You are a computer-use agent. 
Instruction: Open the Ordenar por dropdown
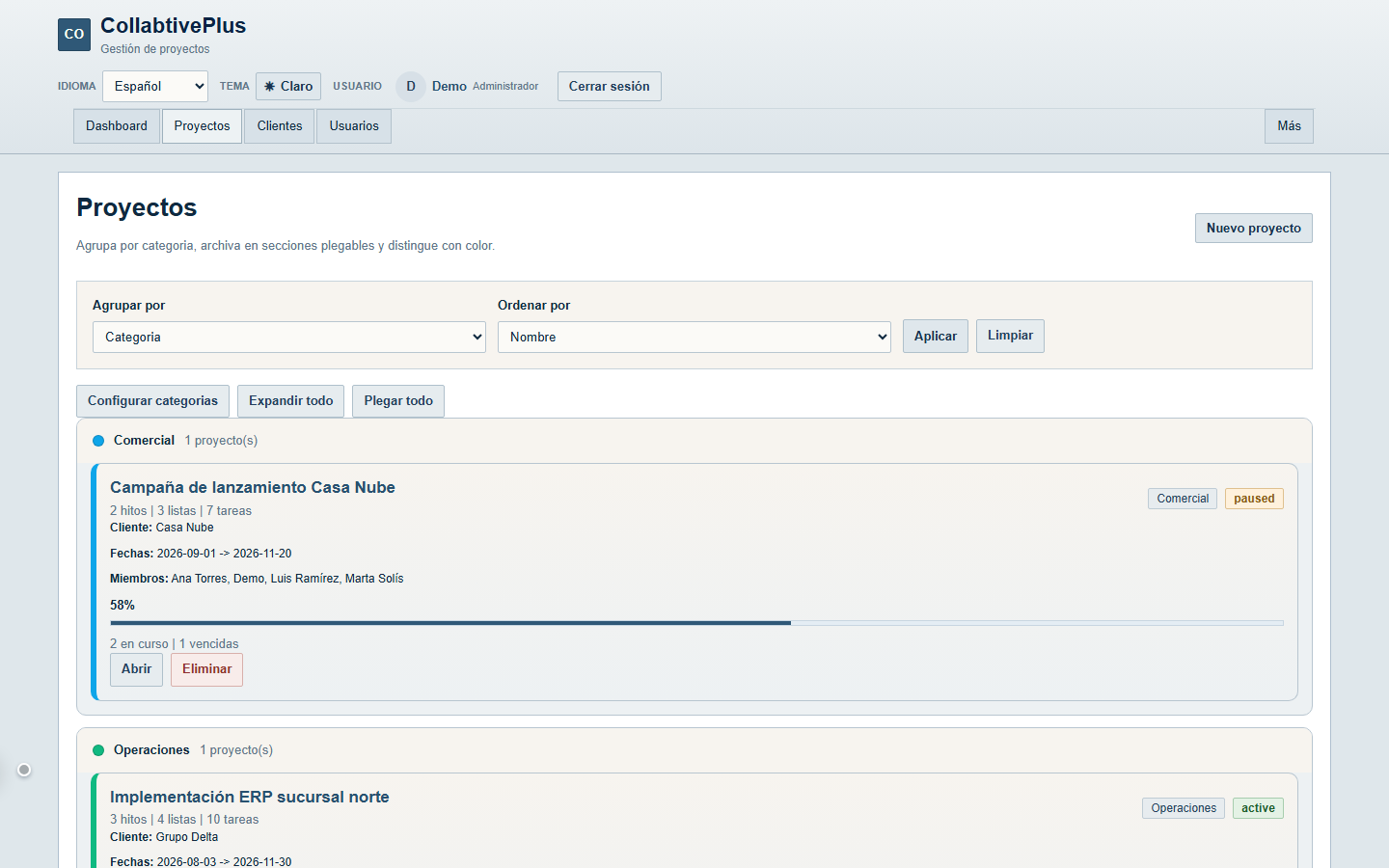[x=694, y=337]
